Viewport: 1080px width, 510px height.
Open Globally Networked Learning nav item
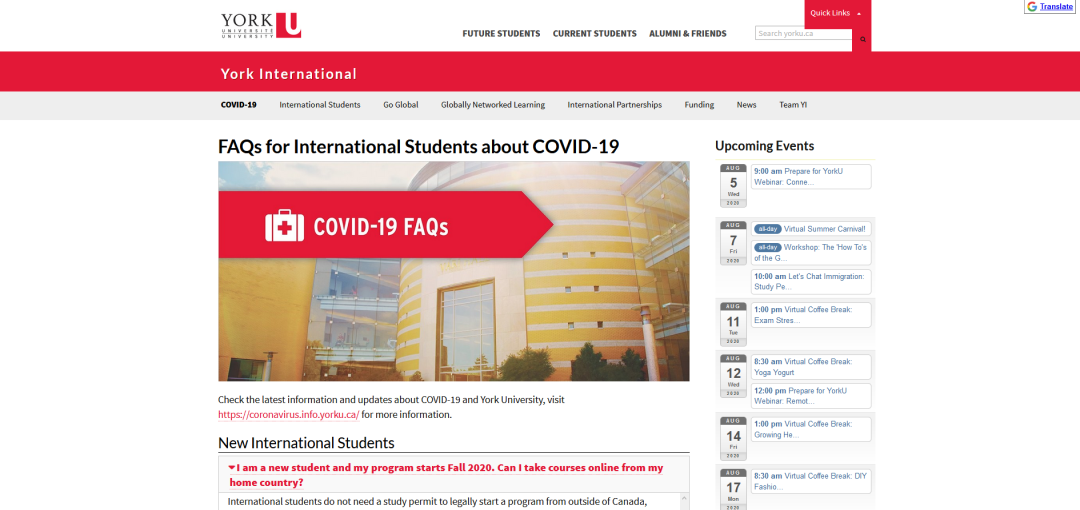tap(492, 105)
